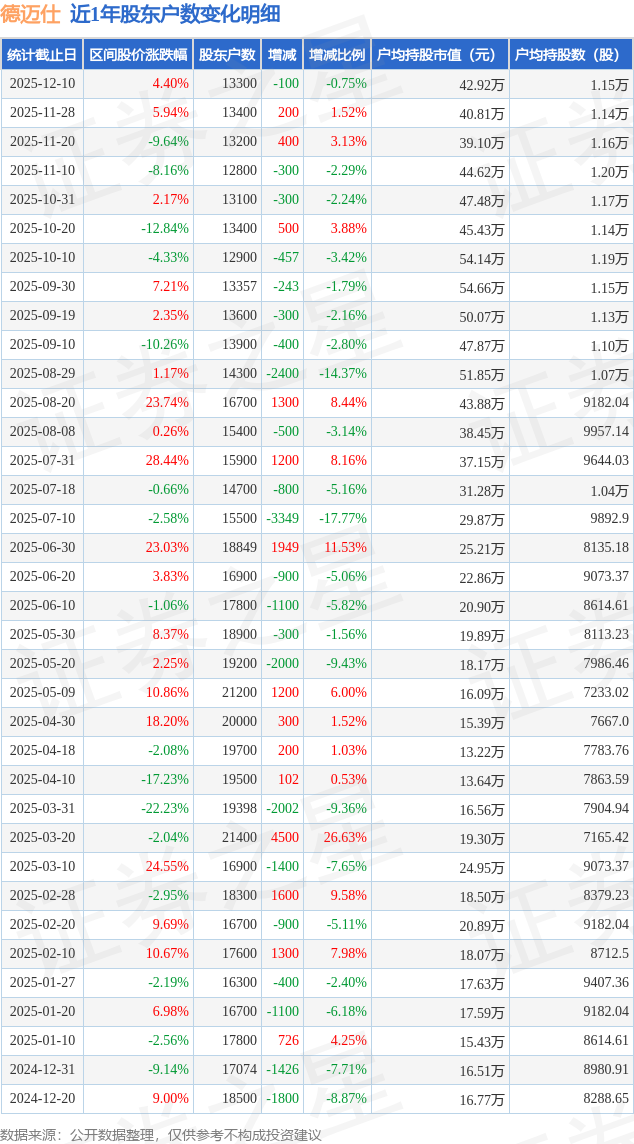Select the 2025-12-10 date cell
Viewport: 634px width, 1144px height.
[x=41, y=84]
